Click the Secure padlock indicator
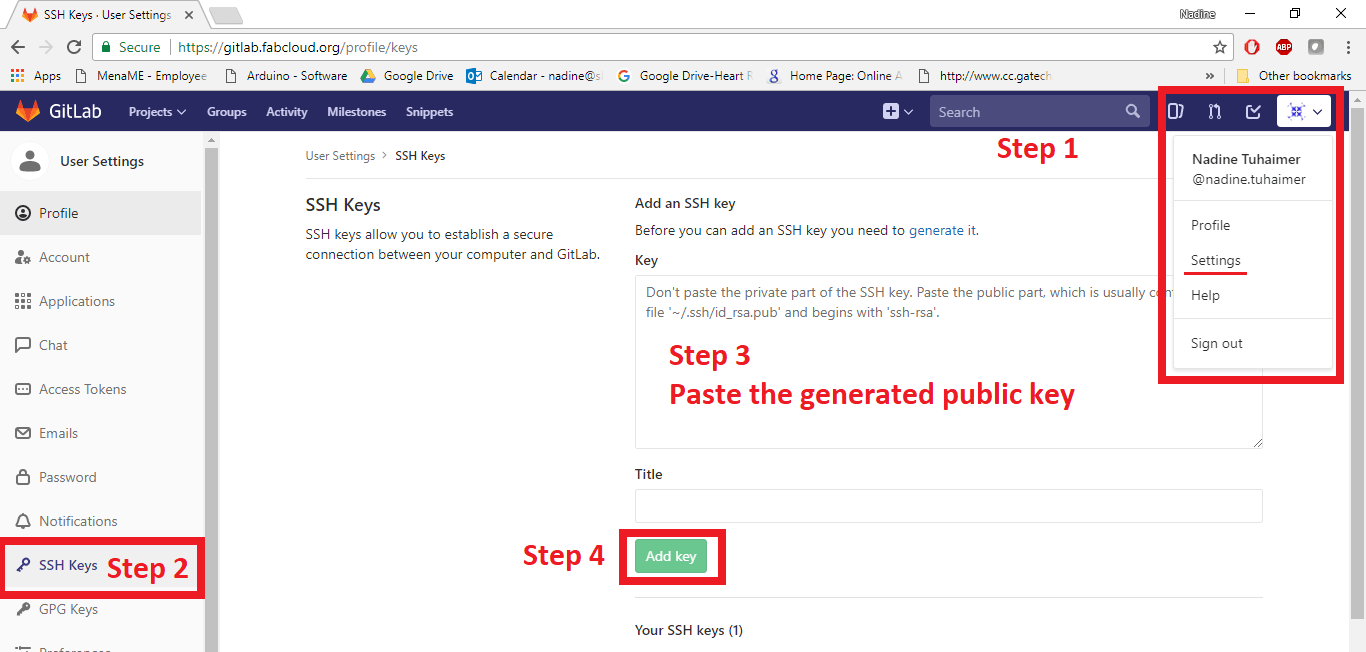The height and width of the screenshot is (652, 1366). (130, 47)
